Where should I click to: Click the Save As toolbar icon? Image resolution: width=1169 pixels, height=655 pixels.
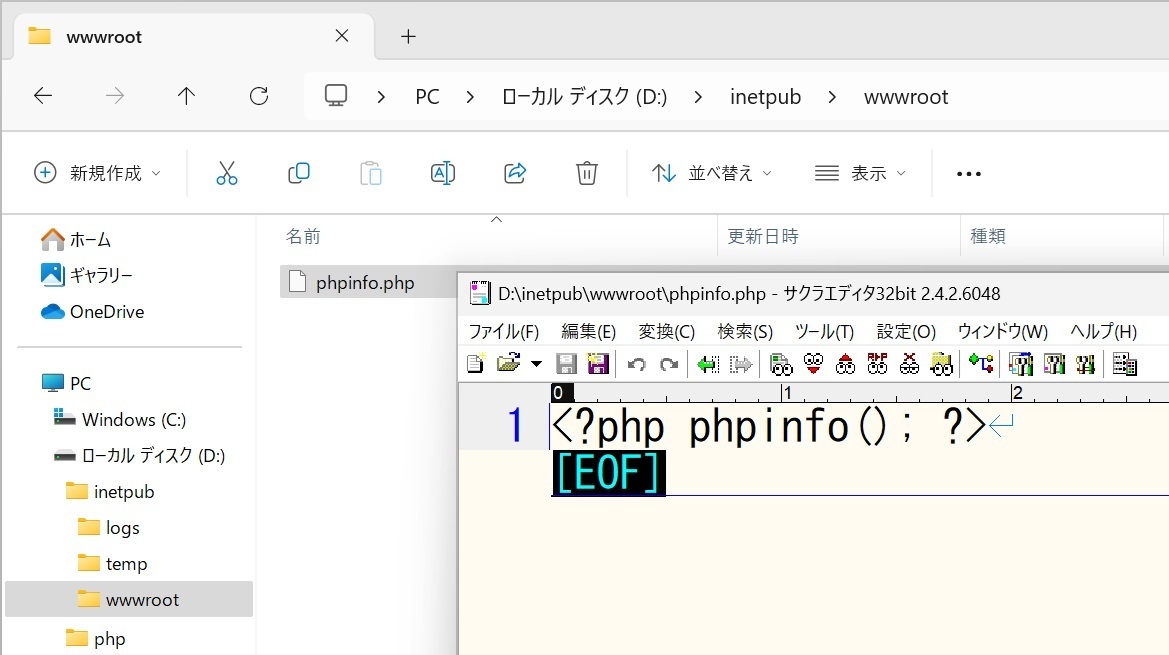(x=598, y=364)
